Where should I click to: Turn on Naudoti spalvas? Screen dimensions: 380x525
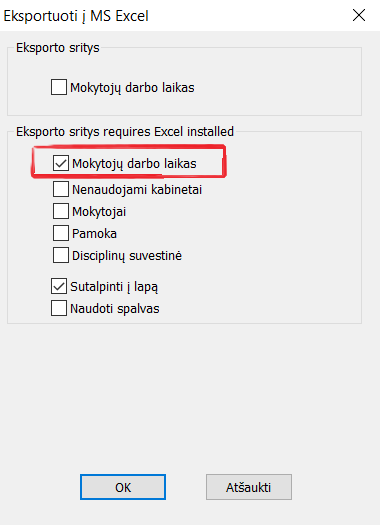click(x=59, y=308)
